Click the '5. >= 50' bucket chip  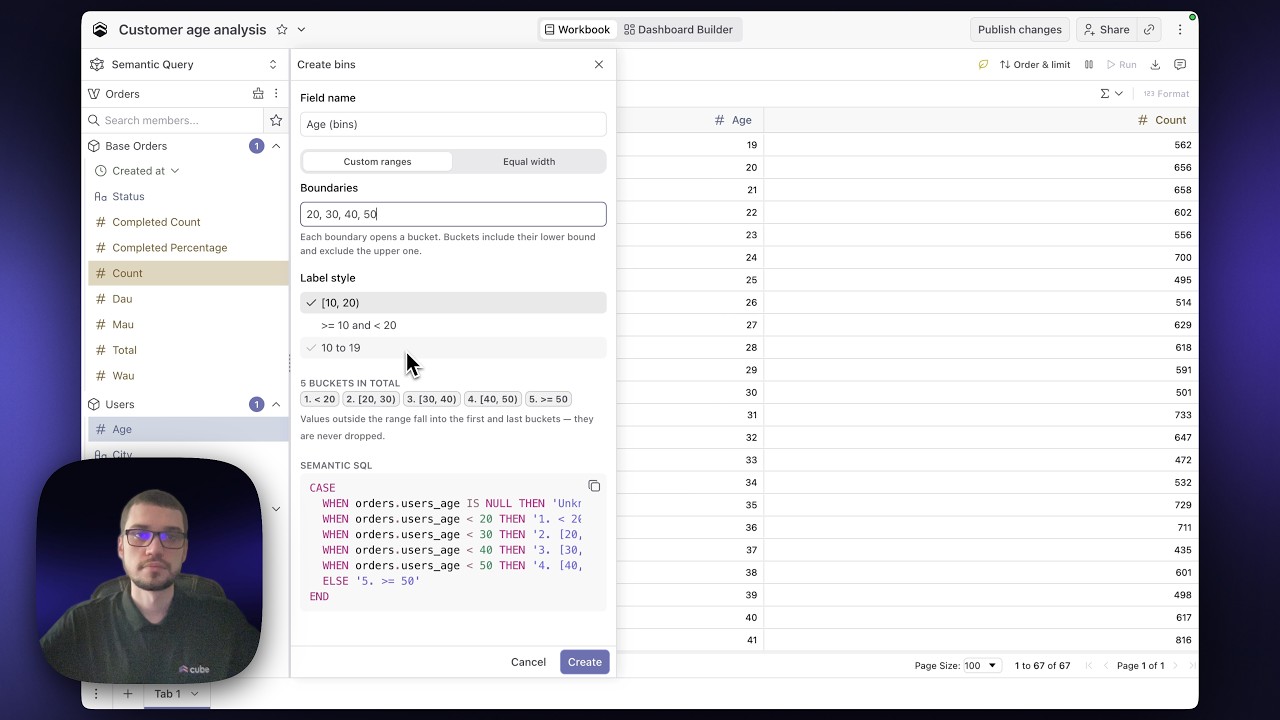coord(550,399)
